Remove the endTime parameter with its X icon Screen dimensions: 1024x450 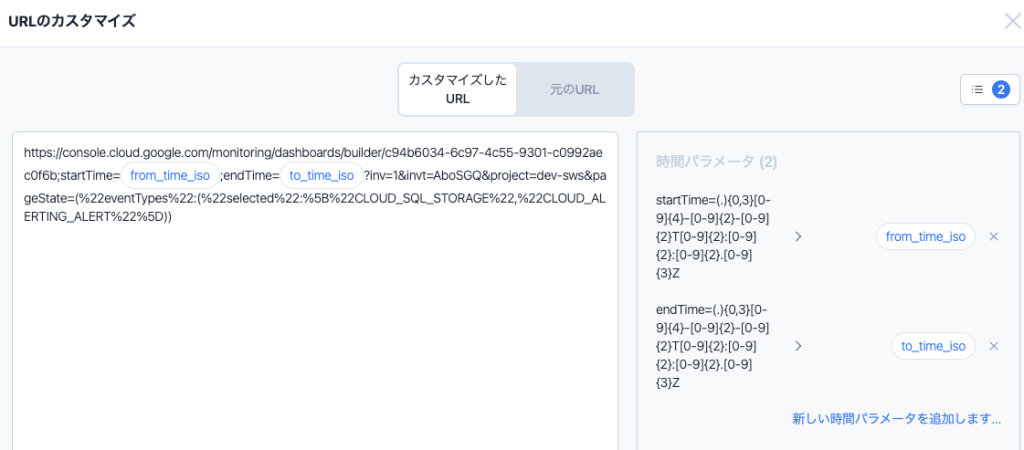click(993, 346)
